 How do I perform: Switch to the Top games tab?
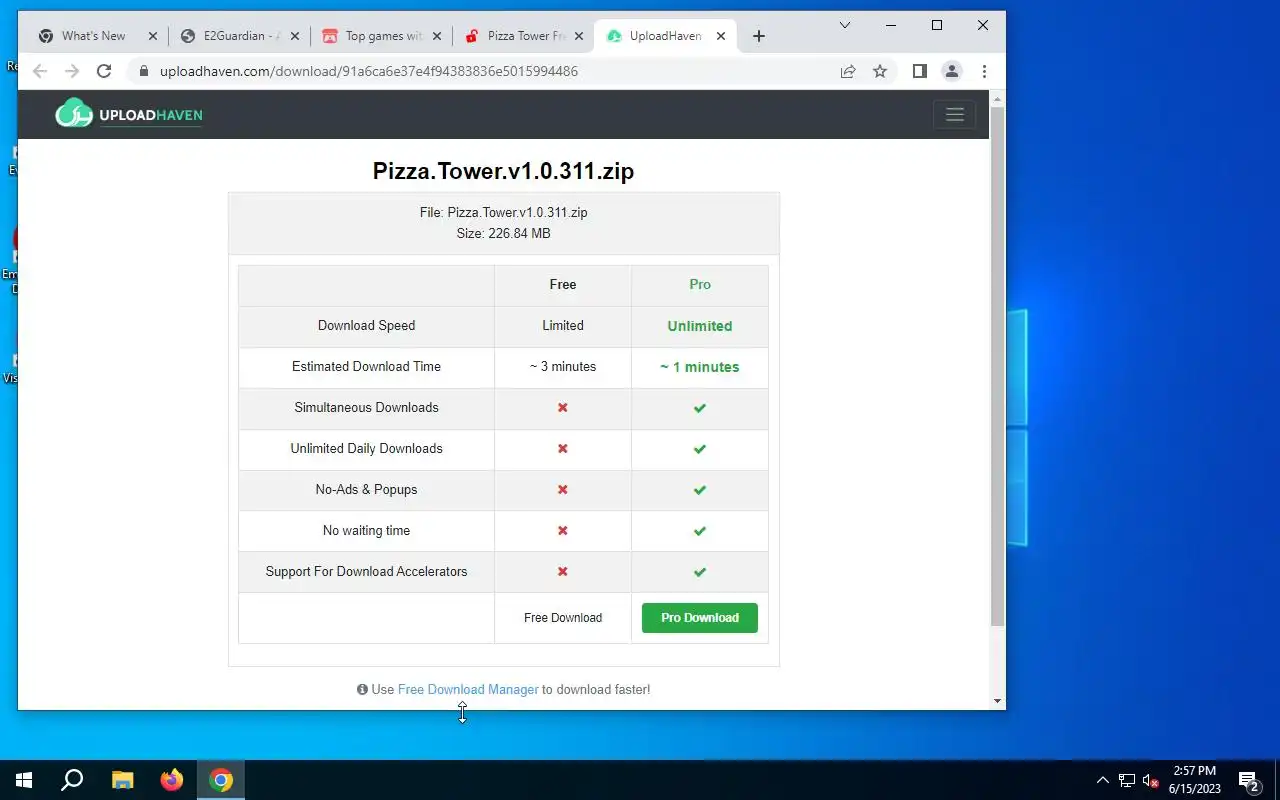coord(383,36)
